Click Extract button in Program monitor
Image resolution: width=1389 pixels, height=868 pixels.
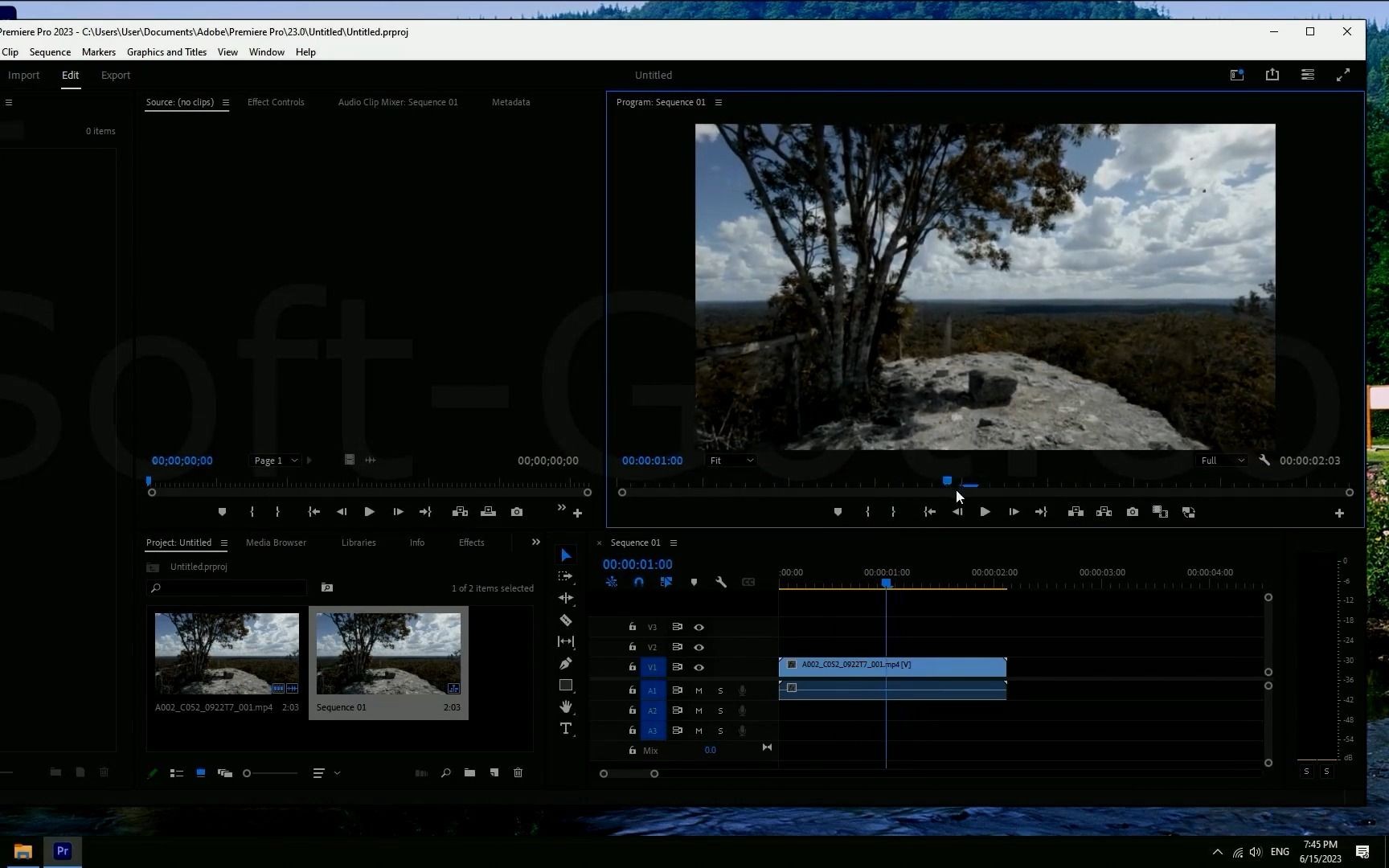pos(1104,512)
